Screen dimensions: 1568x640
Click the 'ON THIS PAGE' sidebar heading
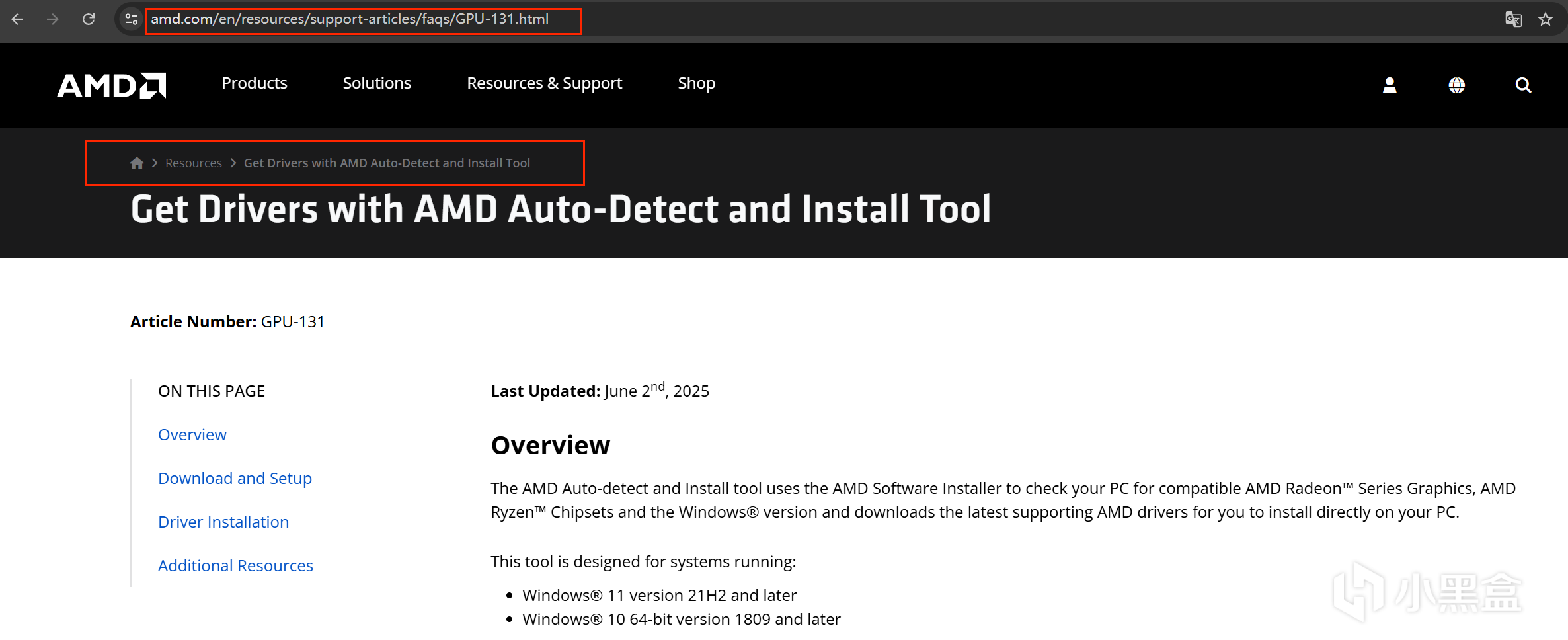click(x=212, y=391)
